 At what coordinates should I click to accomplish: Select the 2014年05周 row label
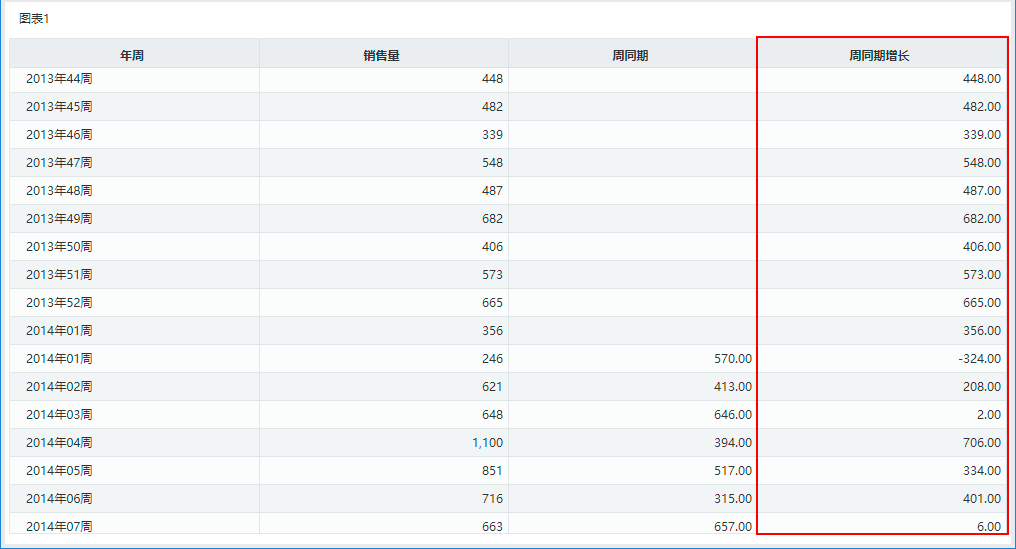[x=59, y=470]
